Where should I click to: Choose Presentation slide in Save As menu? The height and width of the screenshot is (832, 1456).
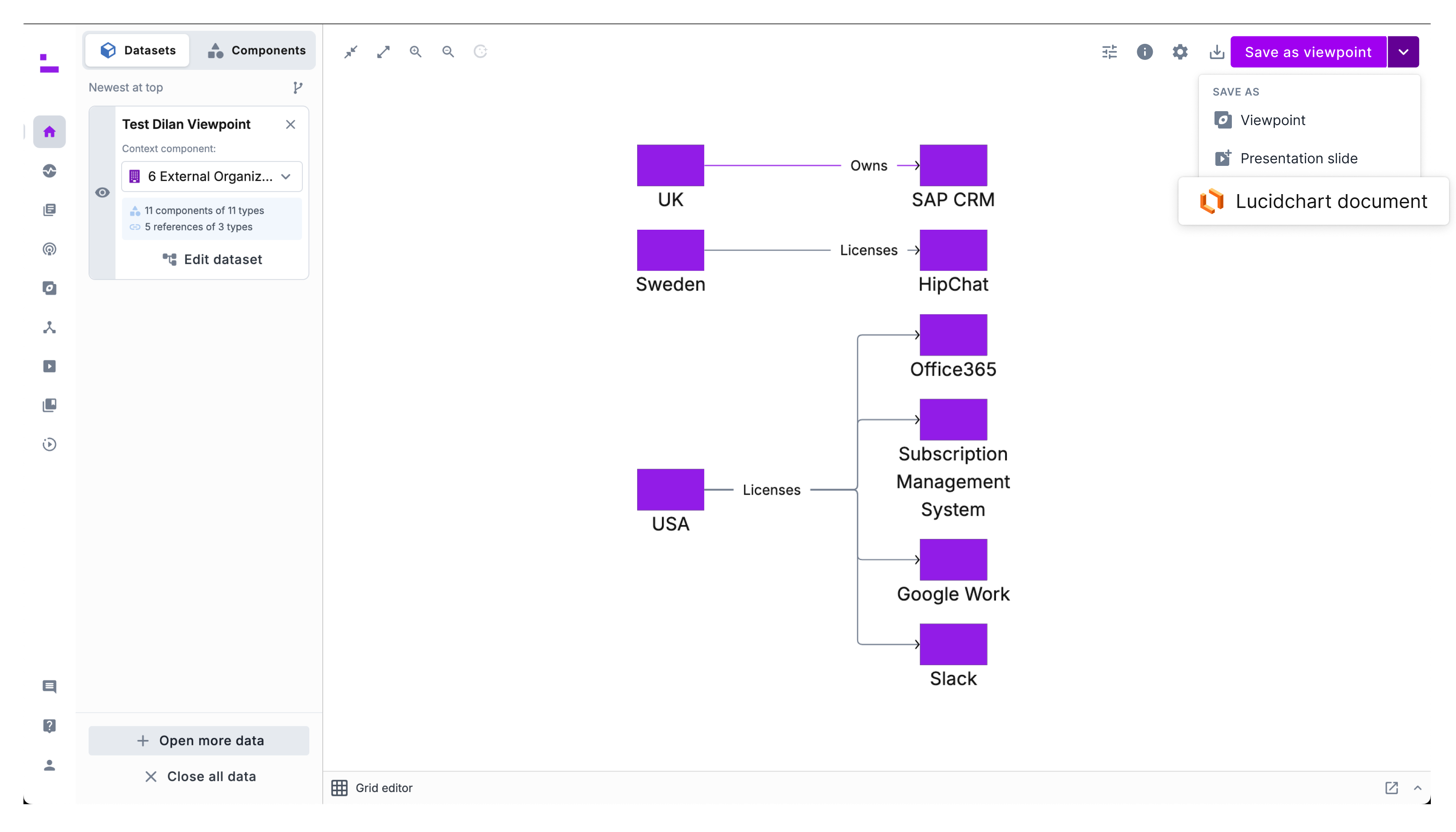(x=1286, y=158)
